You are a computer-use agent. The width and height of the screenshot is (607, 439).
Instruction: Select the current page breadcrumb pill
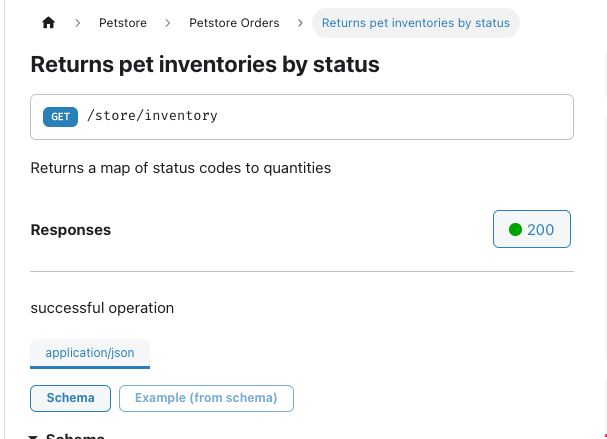click(x=415, y=23)
